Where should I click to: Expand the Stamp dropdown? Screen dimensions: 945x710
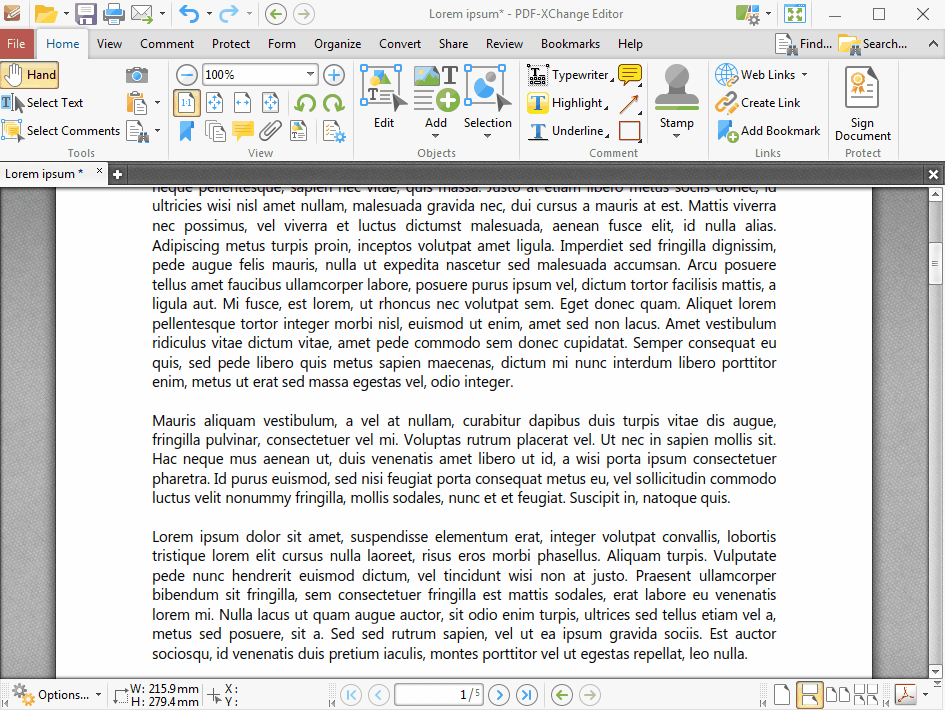coord(676,136)
